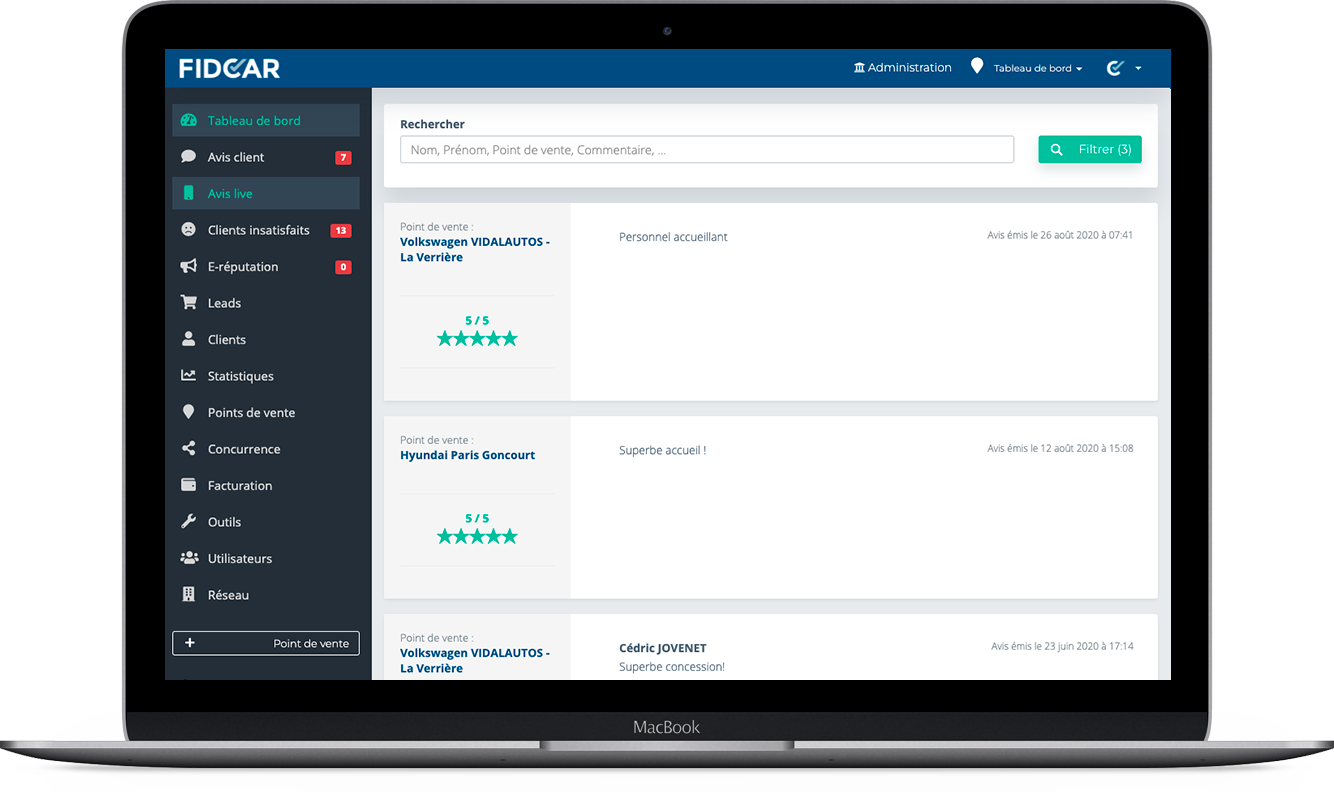Go to Facturation in the sidebar
This screenshot has height=792, width=1334.
239,486
